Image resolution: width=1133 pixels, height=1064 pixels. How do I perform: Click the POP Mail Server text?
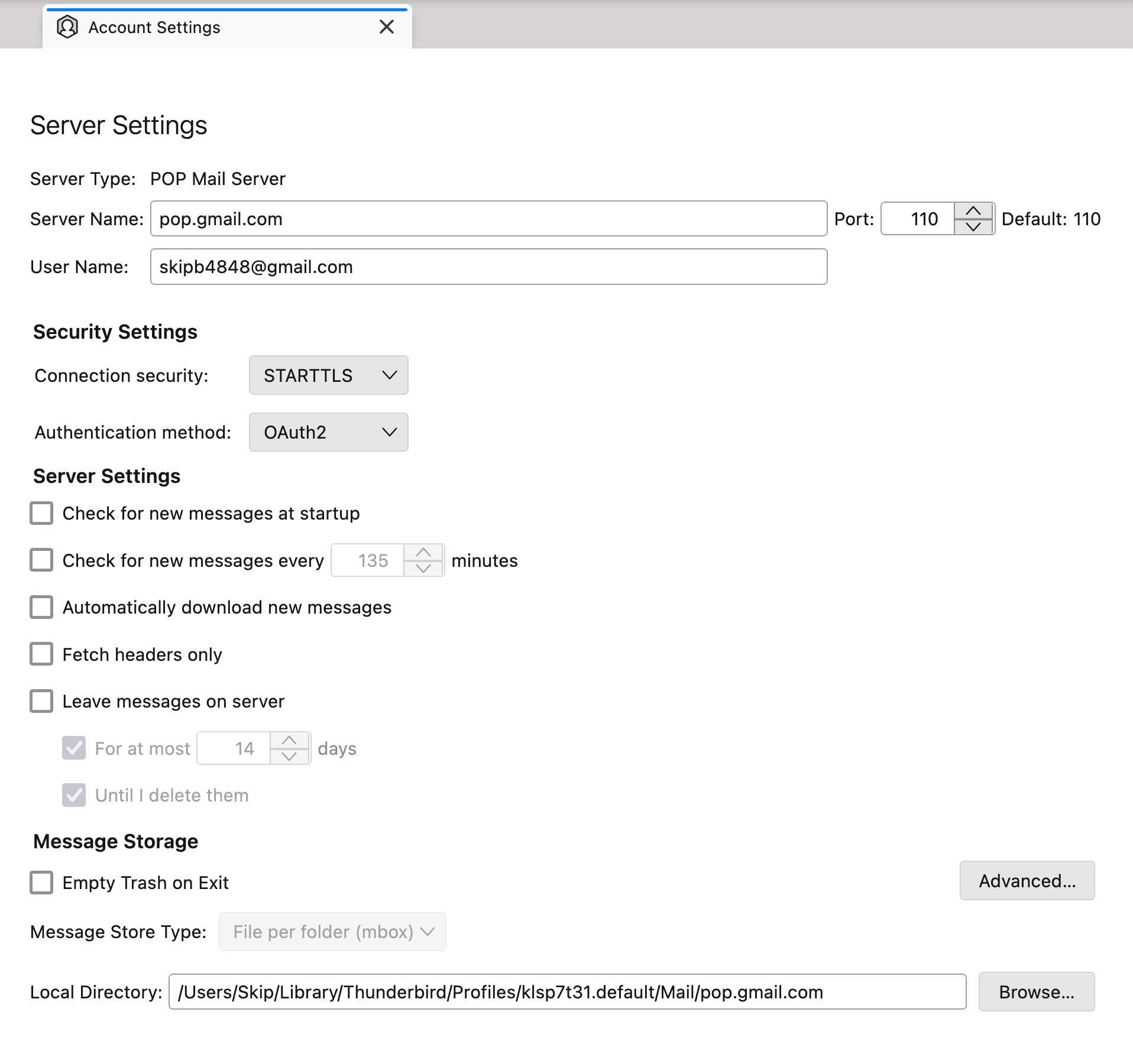tap(218, 179)
